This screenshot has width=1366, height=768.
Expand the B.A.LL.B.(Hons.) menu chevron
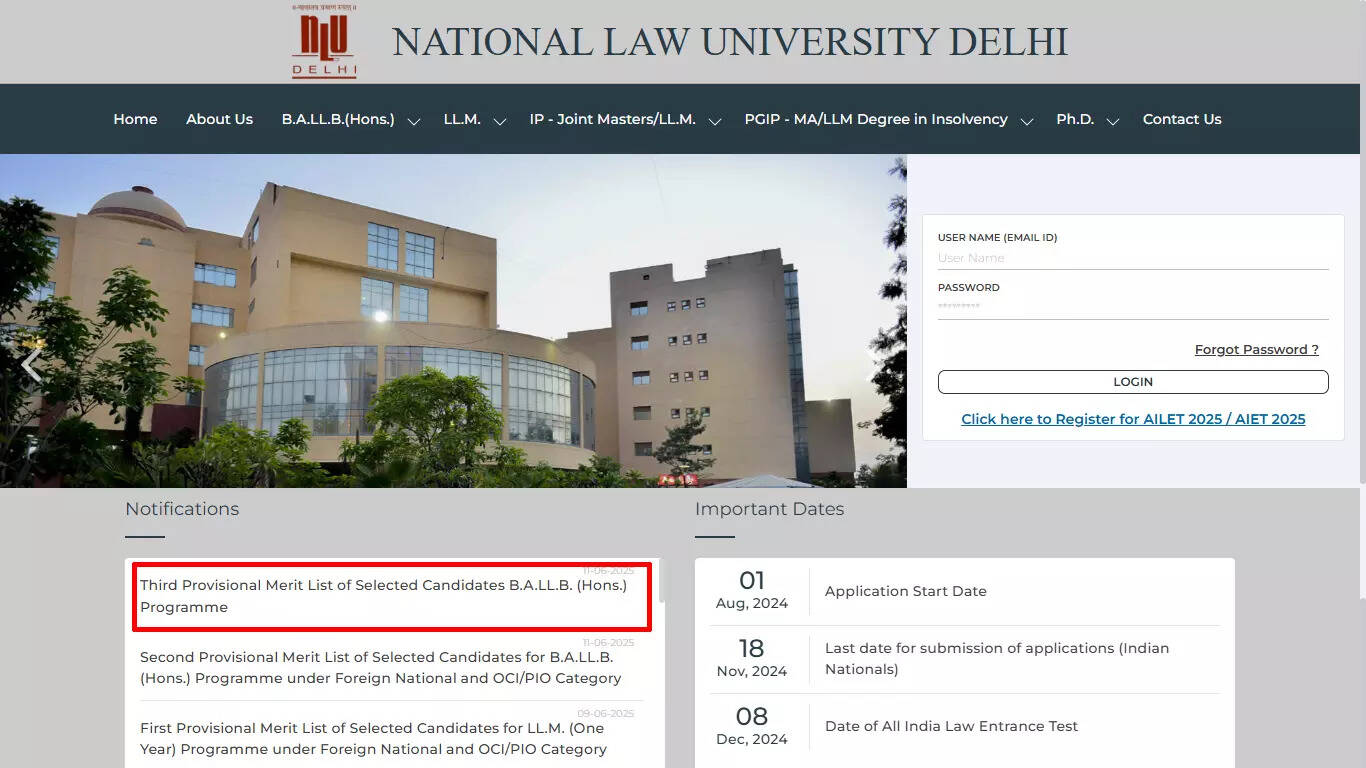(413, 121)
